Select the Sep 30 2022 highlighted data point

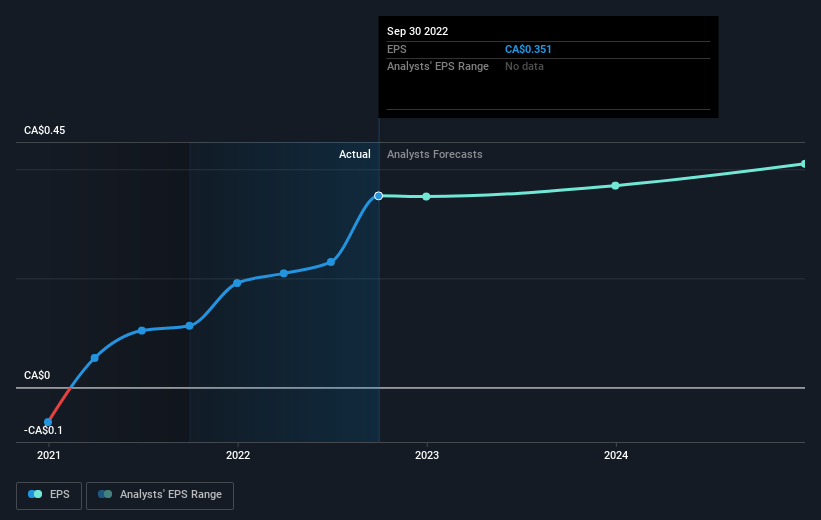(379, 196)
